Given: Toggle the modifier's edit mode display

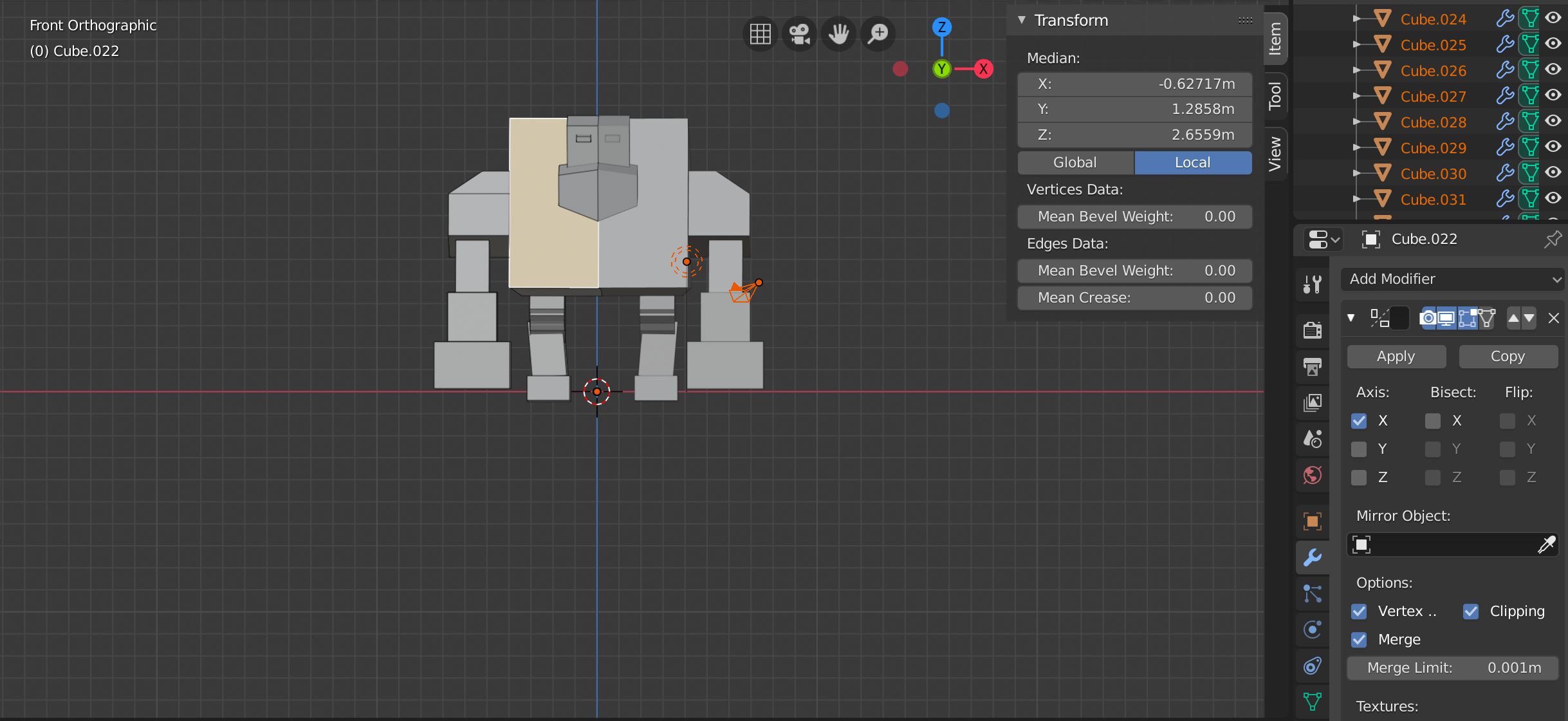Looking at the screenshot, I should (x=1467, y=318).
